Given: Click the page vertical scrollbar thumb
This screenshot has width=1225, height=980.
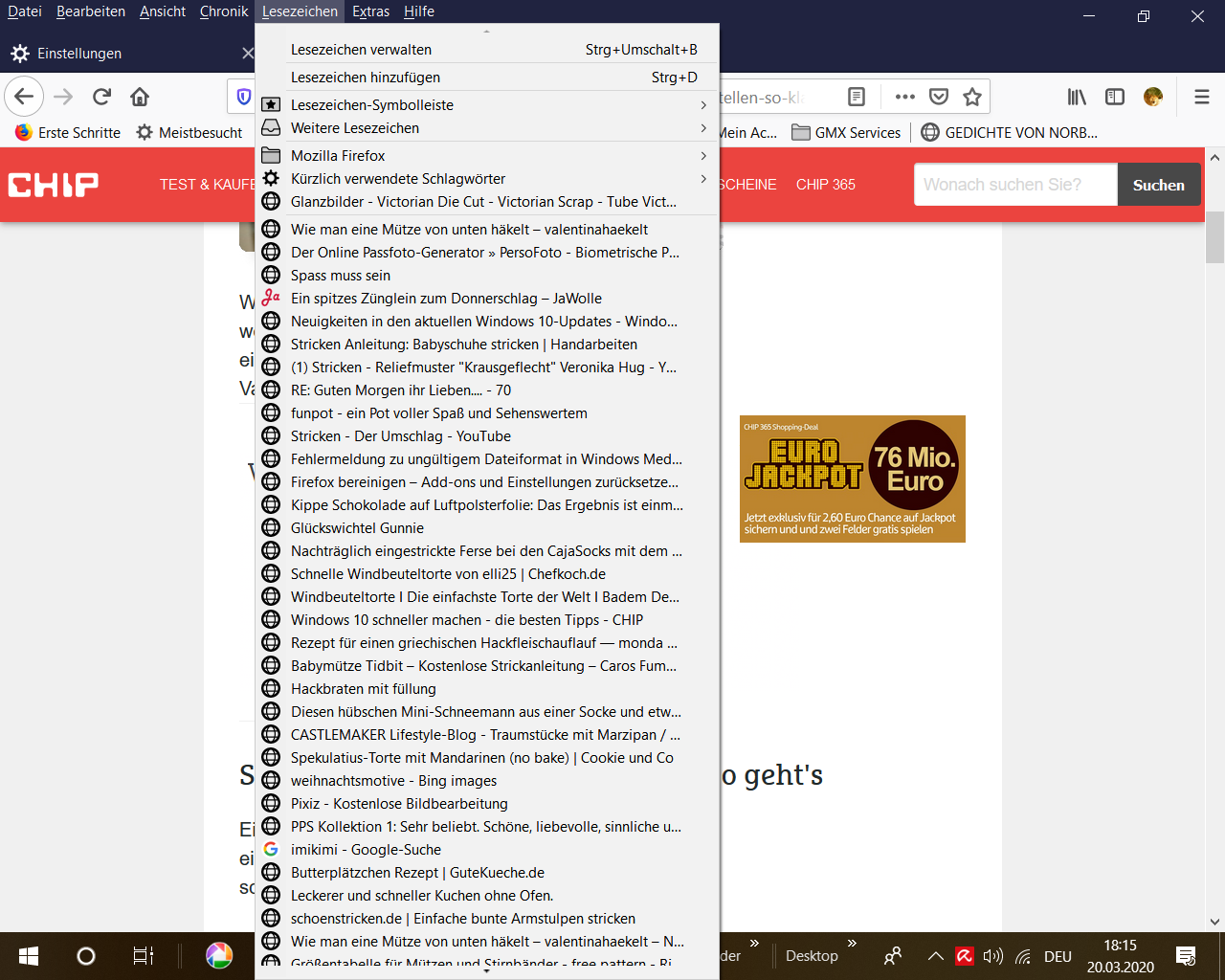Looking at the screenshot, I should [x=1214, y=237].
